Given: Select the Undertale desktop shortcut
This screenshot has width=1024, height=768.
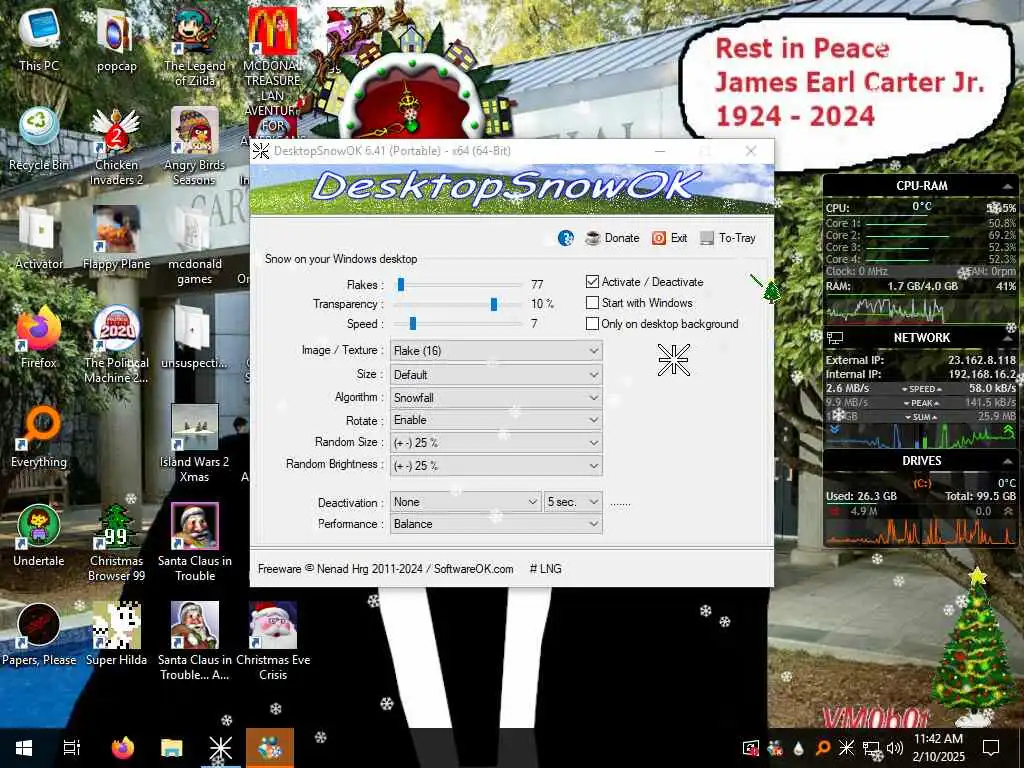Looking at the screenshot, I should [39, 536].
